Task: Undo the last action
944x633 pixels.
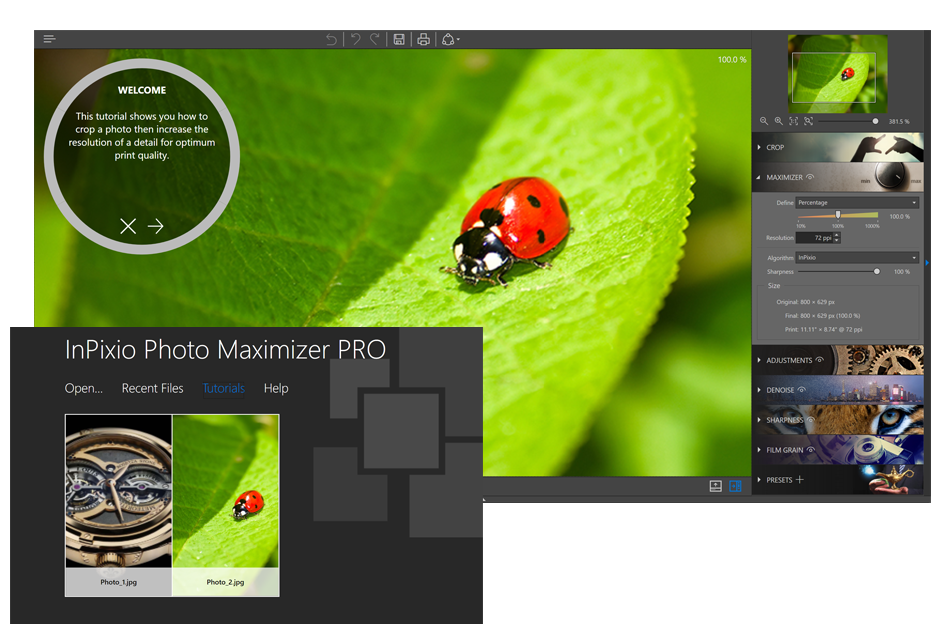Action: coord(356,39)
